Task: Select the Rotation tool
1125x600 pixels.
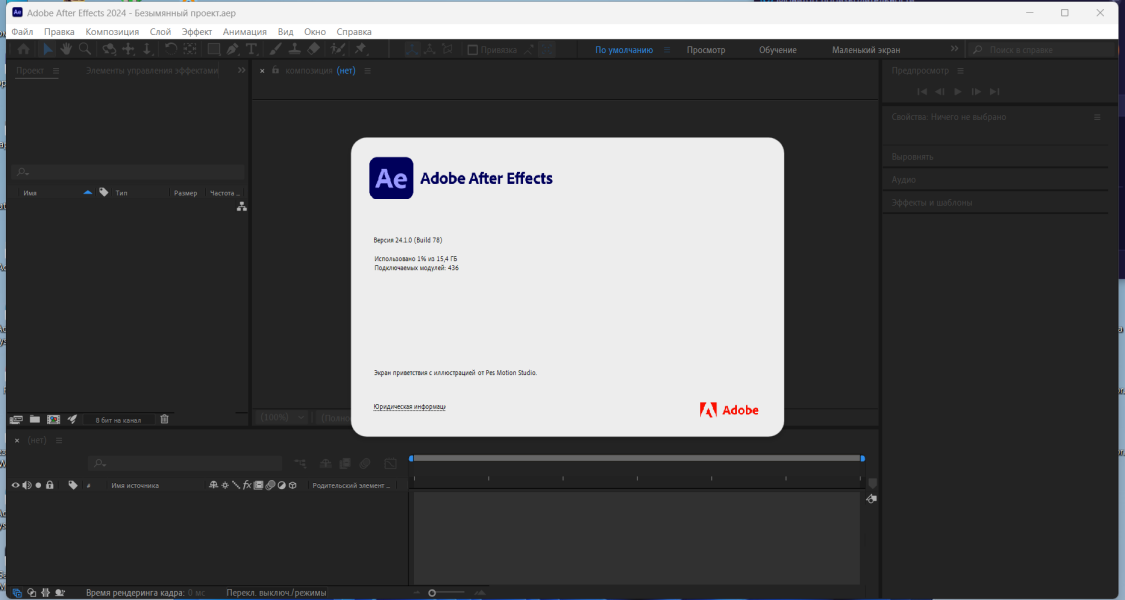Action: (171, 49)
